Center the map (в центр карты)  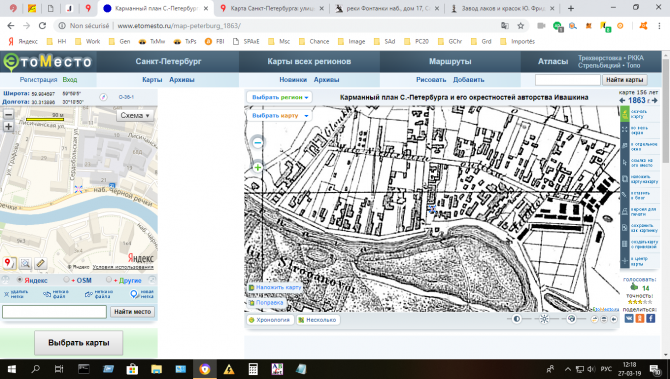pos(639,261)
